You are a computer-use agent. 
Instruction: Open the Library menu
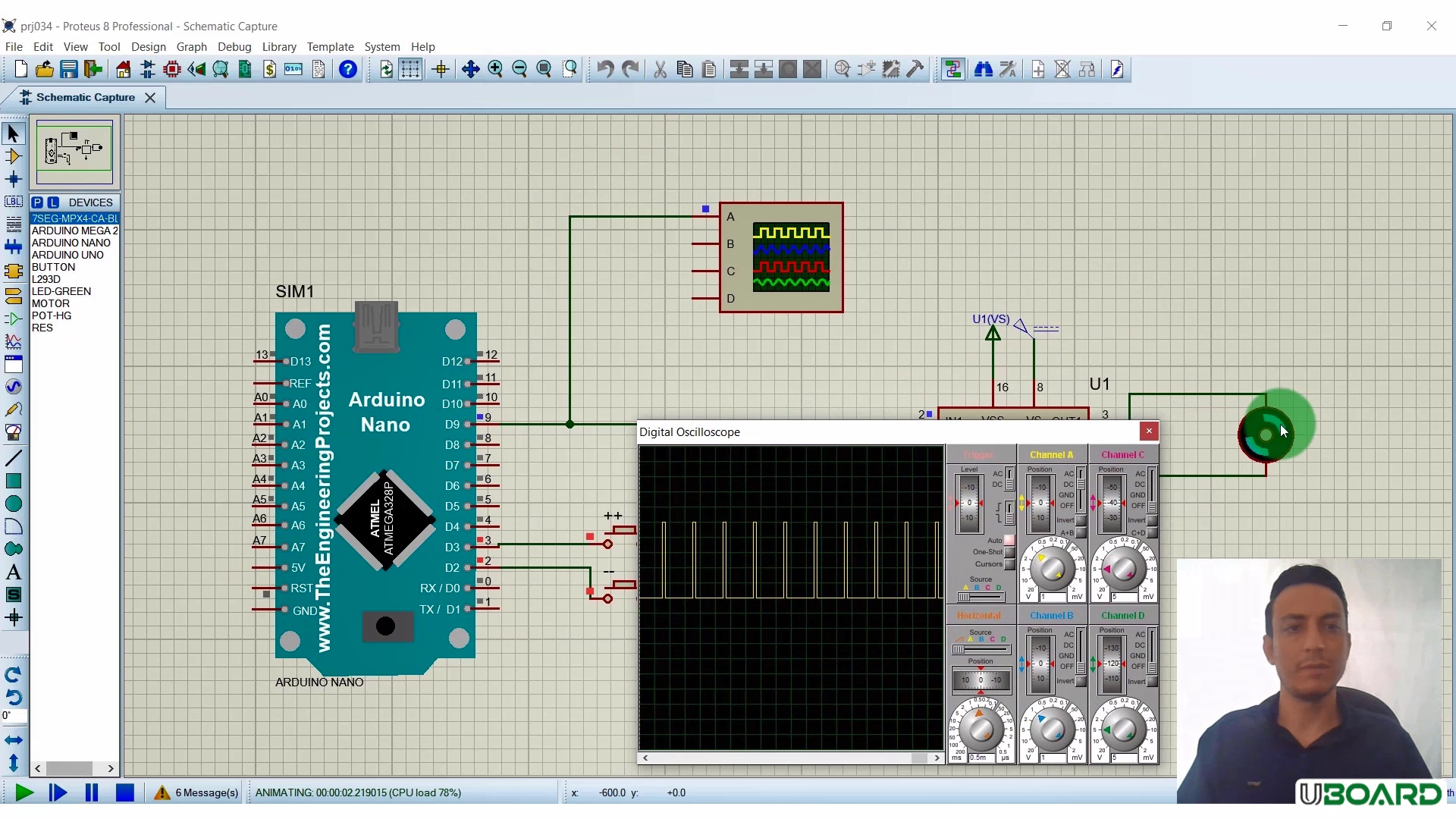pos(278,47)
